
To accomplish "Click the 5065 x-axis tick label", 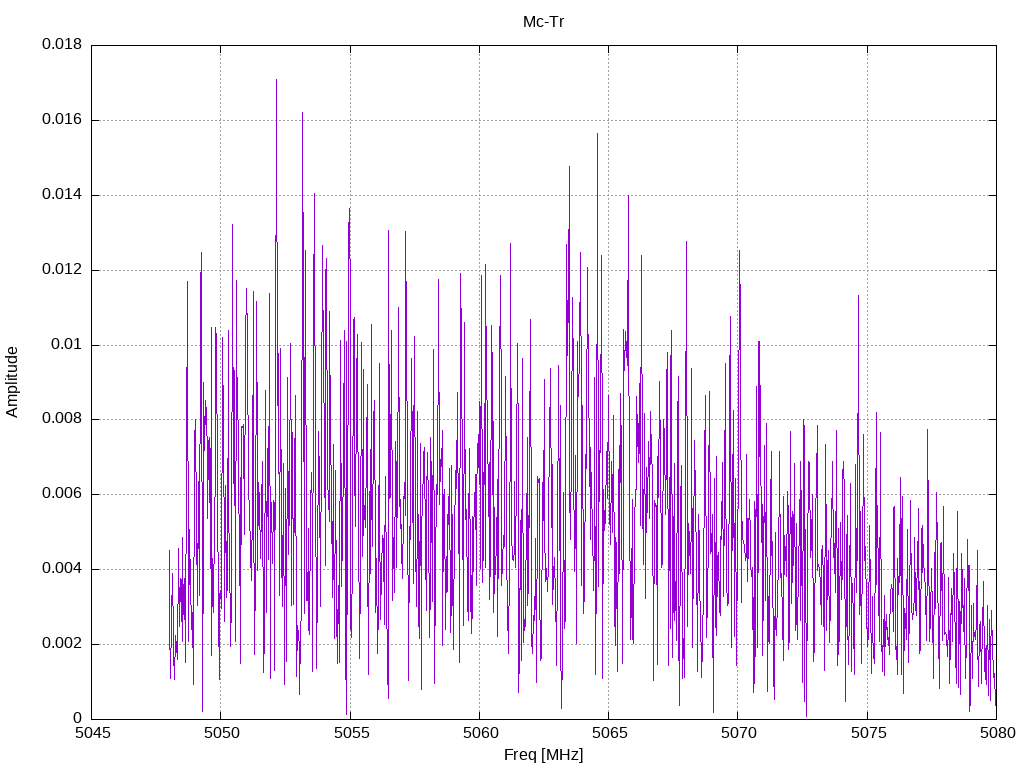I will (609, 733).
